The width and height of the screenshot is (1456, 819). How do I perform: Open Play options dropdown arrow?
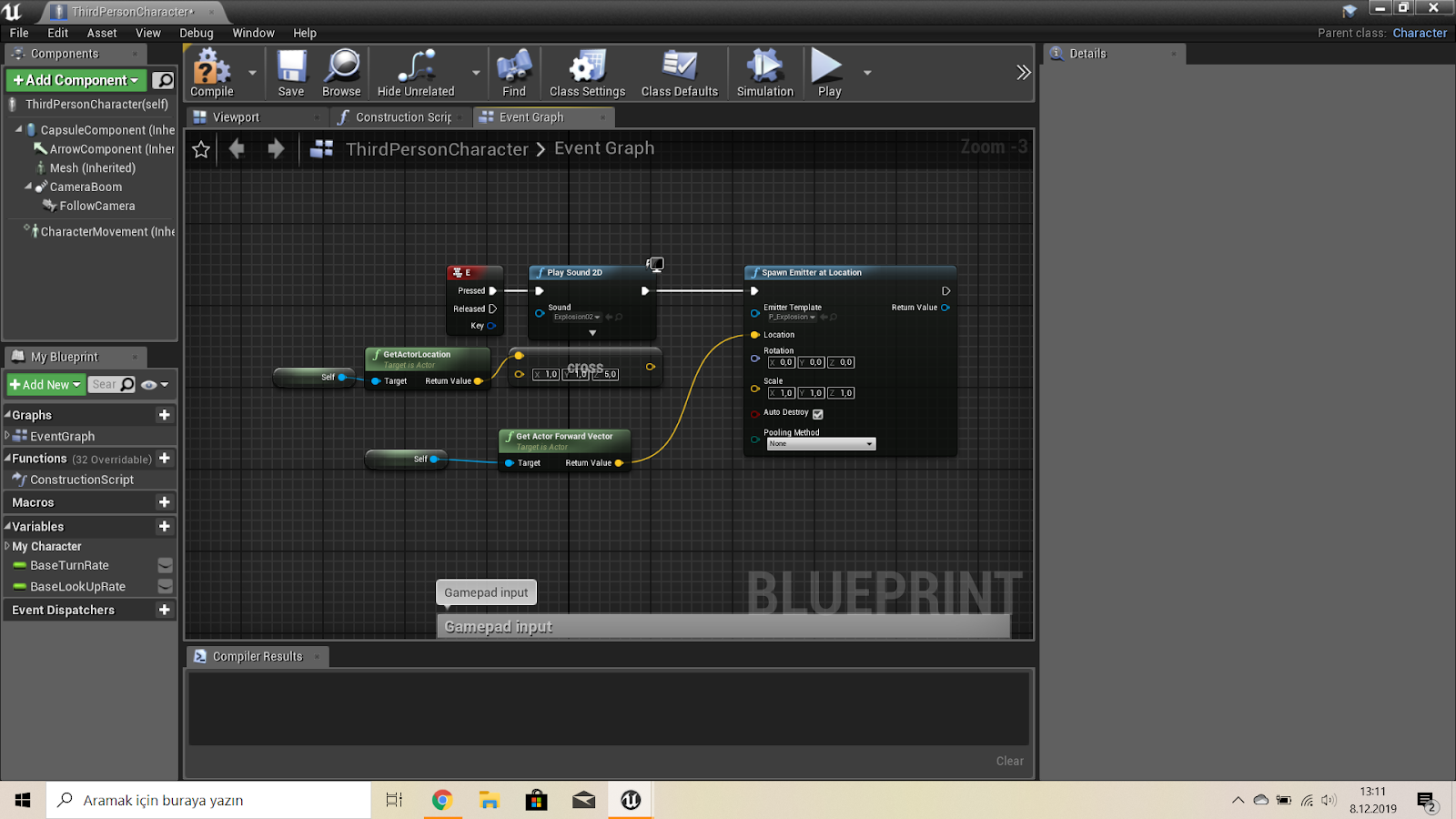point(867,73)
